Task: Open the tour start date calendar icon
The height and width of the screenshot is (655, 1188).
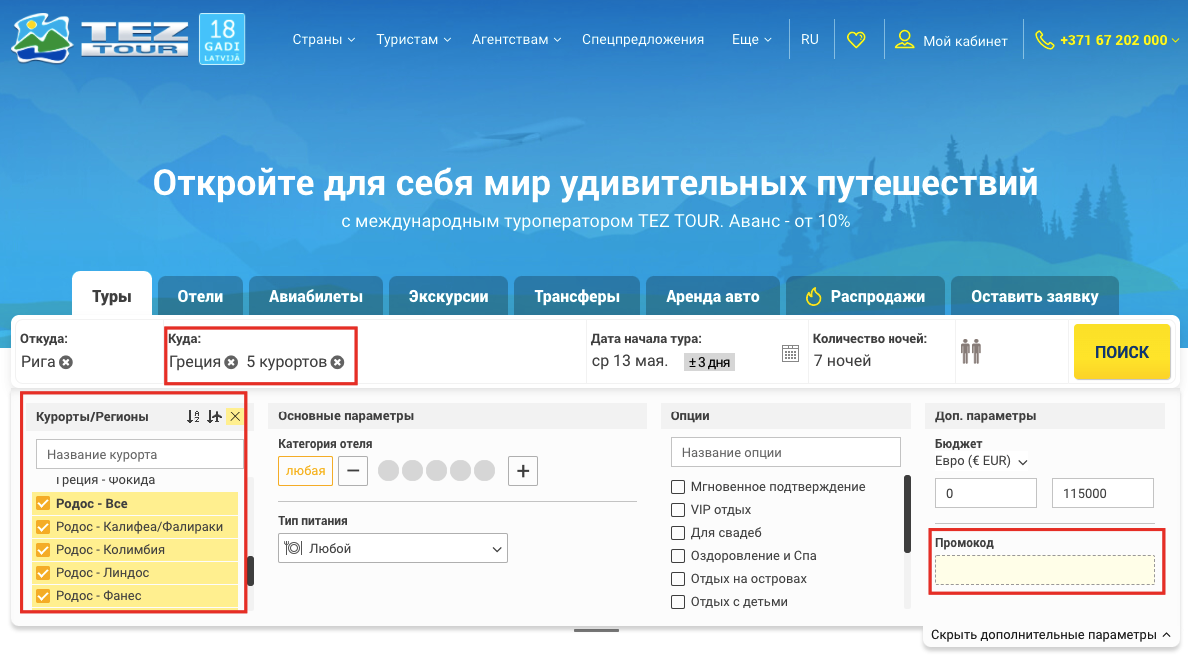Action: 790,353
